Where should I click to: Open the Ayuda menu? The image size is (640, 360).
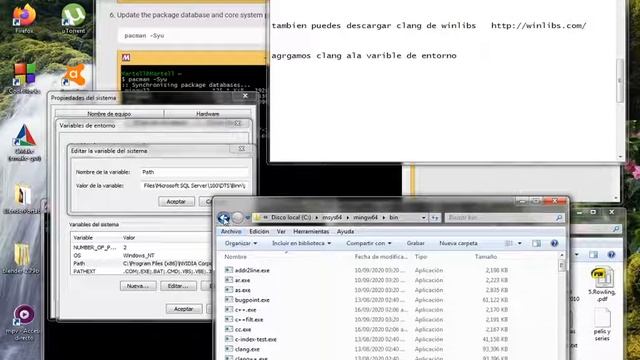pyautogui.click(x=345, y=231)
